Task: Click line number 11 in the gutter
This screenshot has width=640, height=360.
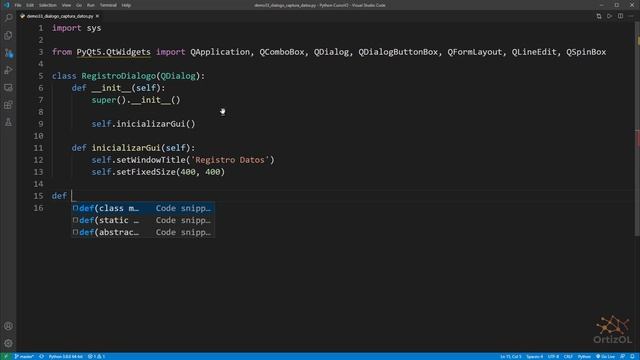Action: click(38, 148)
